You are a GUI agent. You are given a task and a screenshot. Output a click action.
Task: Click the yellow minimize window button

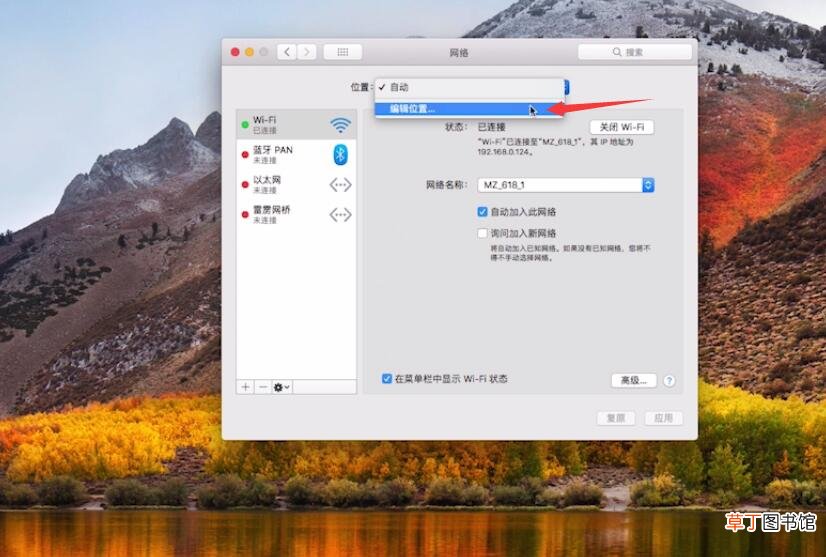click(x=249, y=52)
